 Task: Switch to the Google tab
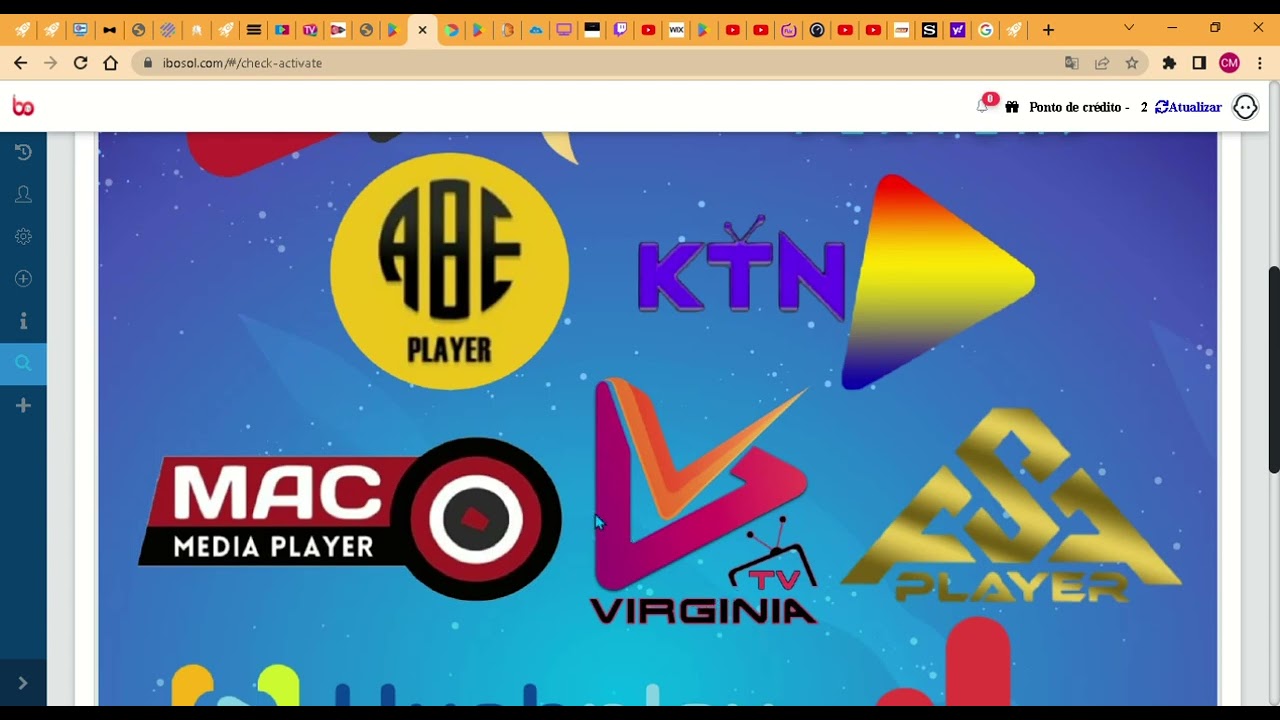[985, 30]
